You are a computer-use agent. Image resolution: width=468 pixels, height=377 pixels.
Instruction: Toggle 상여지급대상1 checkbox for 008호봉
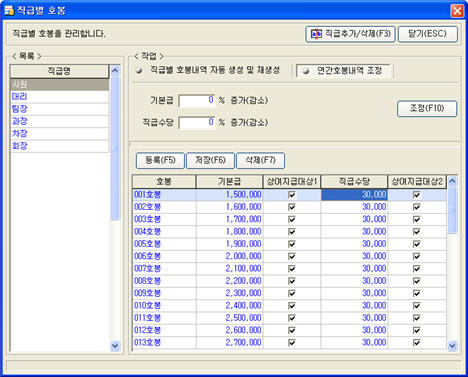(x=292, y=281)
